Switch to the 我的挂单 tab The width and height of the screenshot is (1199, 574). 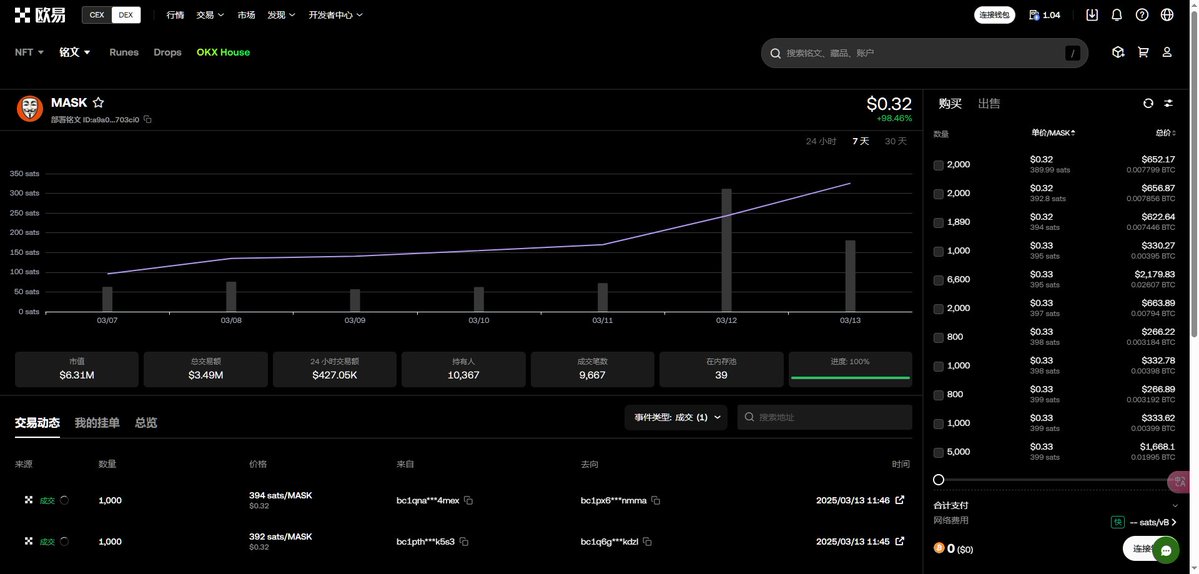click(97, 423)
